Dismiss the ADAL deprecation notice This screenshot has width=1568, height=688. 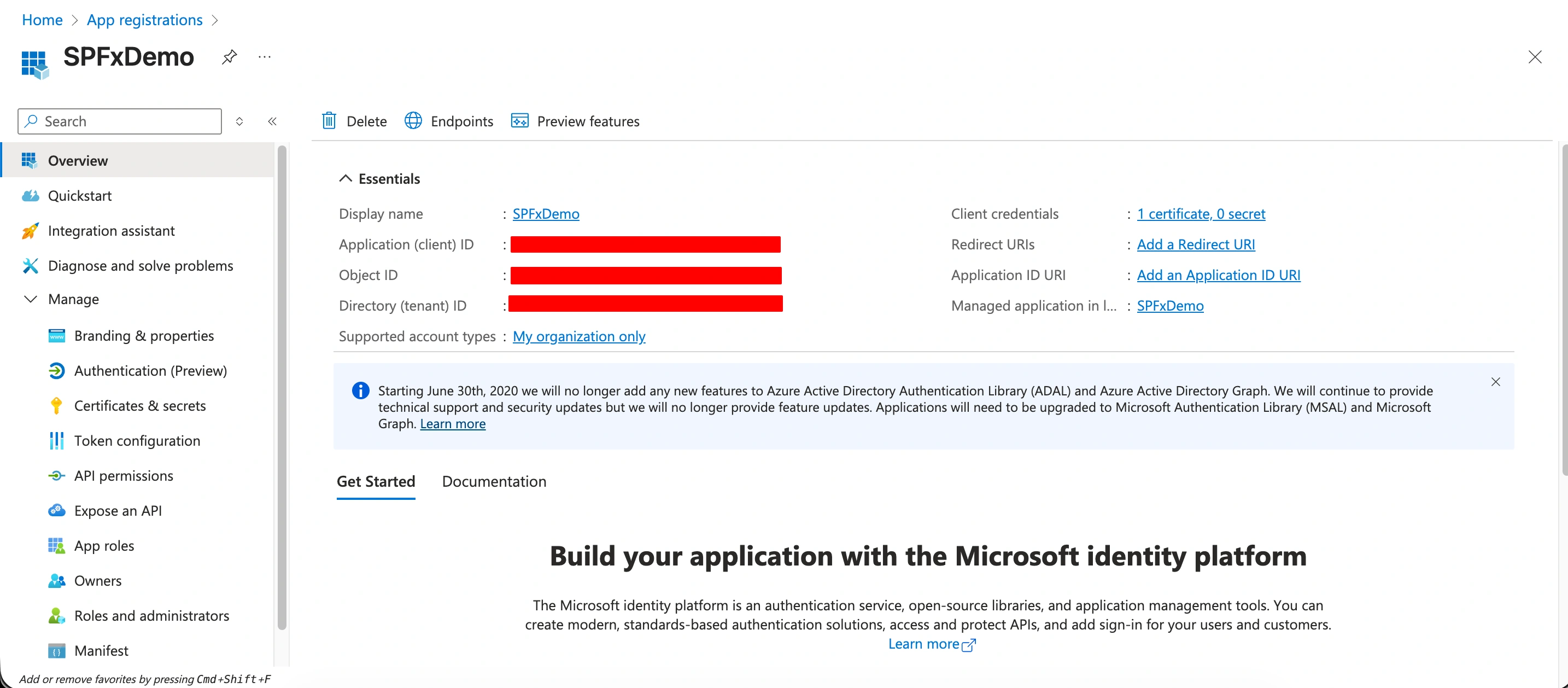click(x=1496, y=382)
